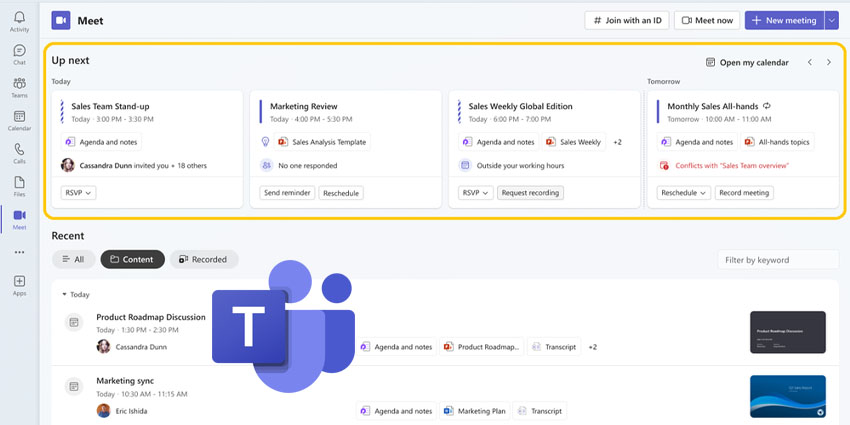
Task: Click the Filter by keyword field
Action: 778,260
